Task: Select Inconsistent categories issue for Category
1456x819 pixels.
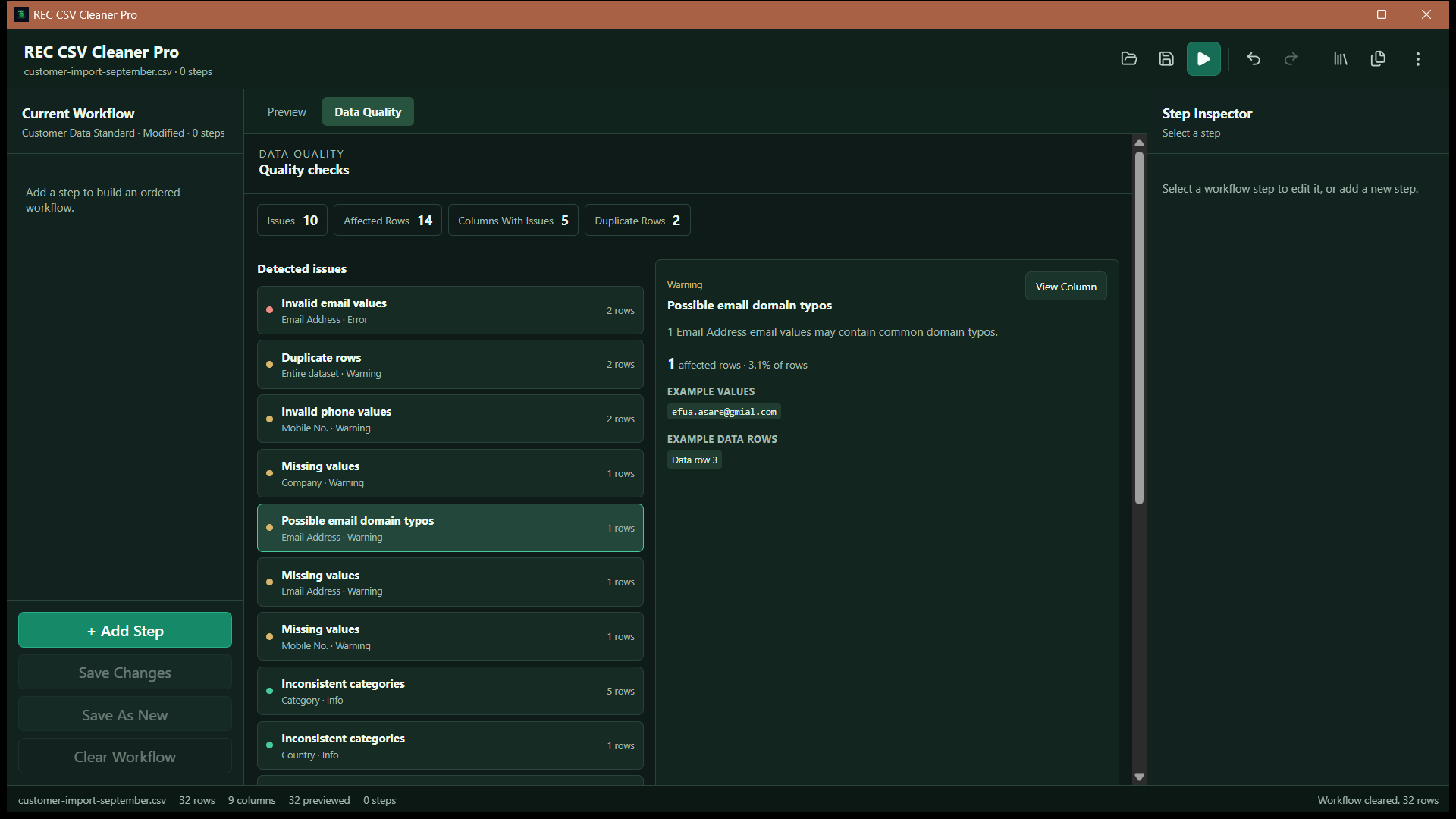Action: (x=450, y=692)
